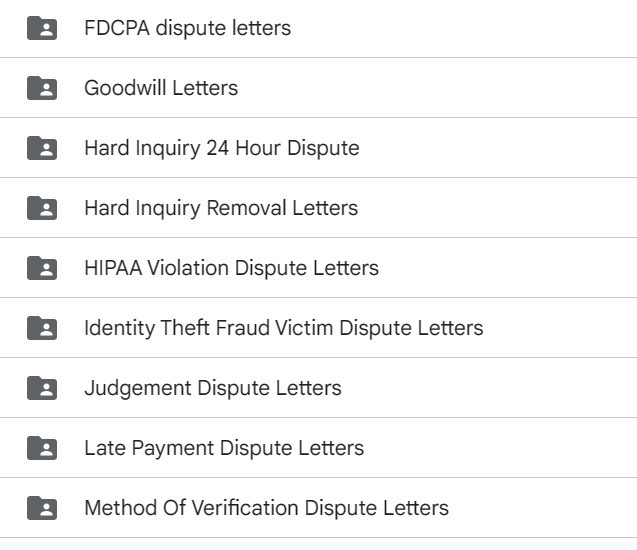Select Identity Theft Fraud Victim Dispute Letters text
This screenshot has width=637, height=550.
click(x=284, y=328)
